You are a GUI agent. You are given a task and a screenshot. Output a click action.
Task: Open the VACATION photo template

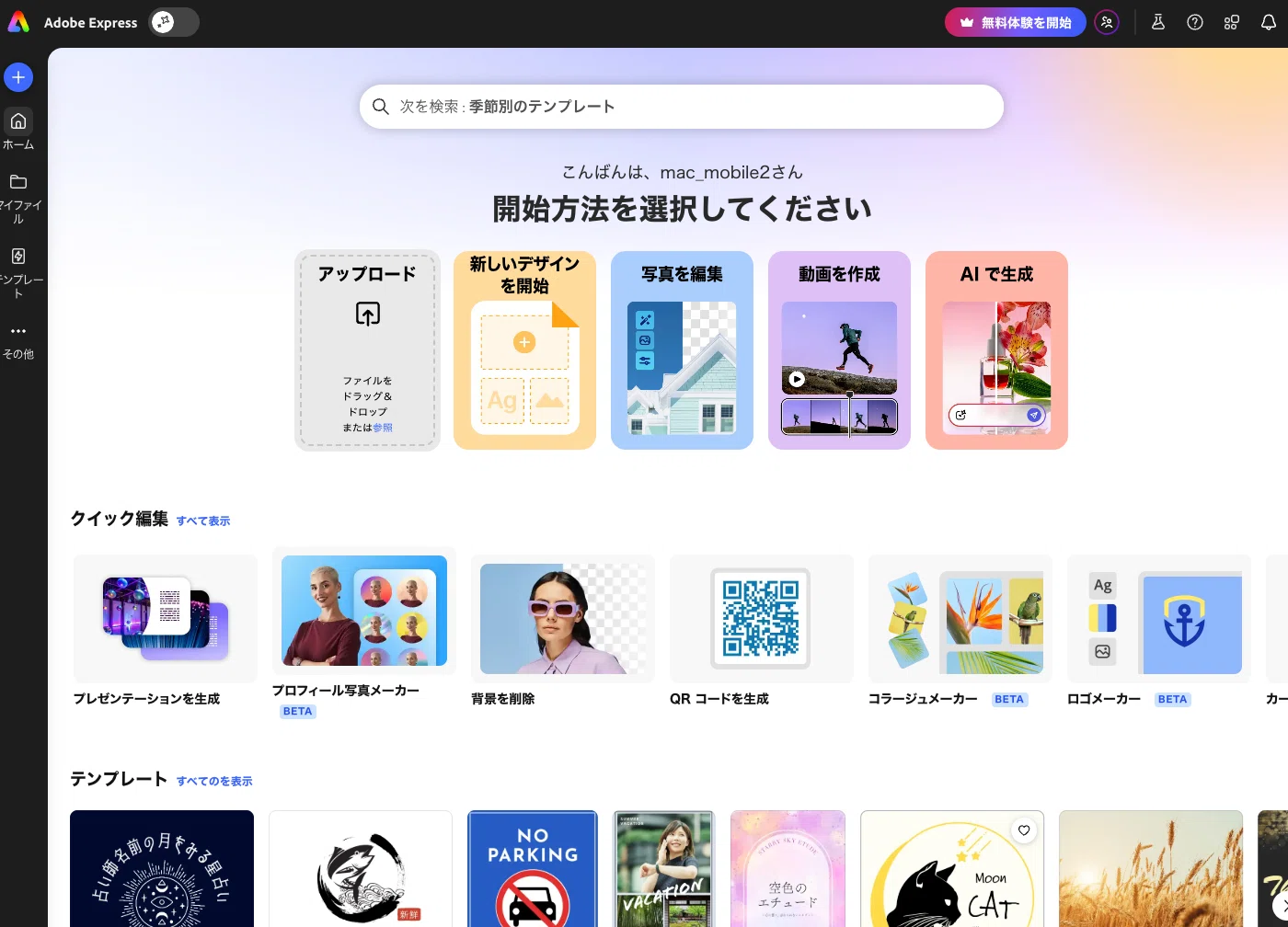click(664, 868)
